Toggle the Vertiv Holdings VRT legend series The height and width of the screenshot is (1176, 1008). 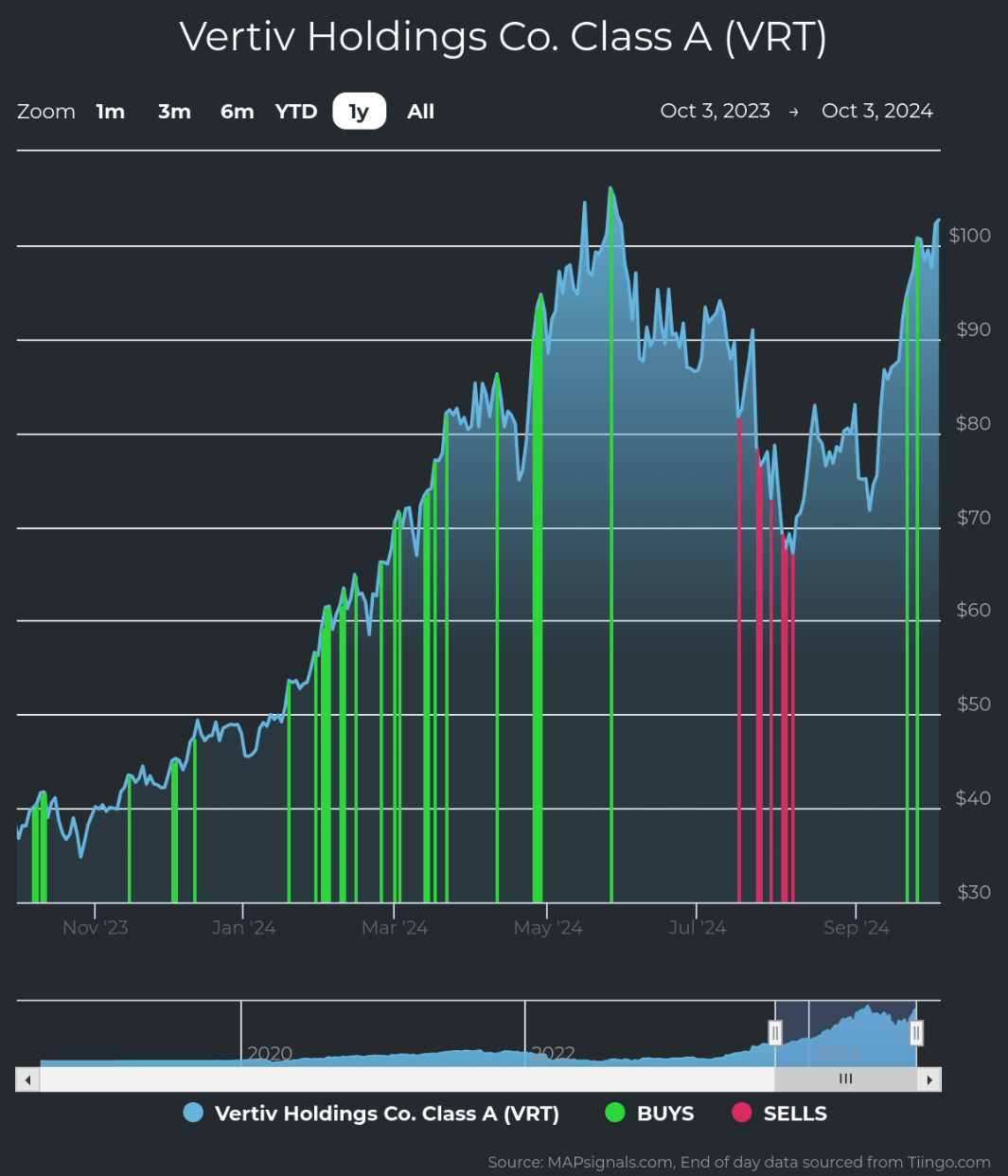tap(371, 1114)
